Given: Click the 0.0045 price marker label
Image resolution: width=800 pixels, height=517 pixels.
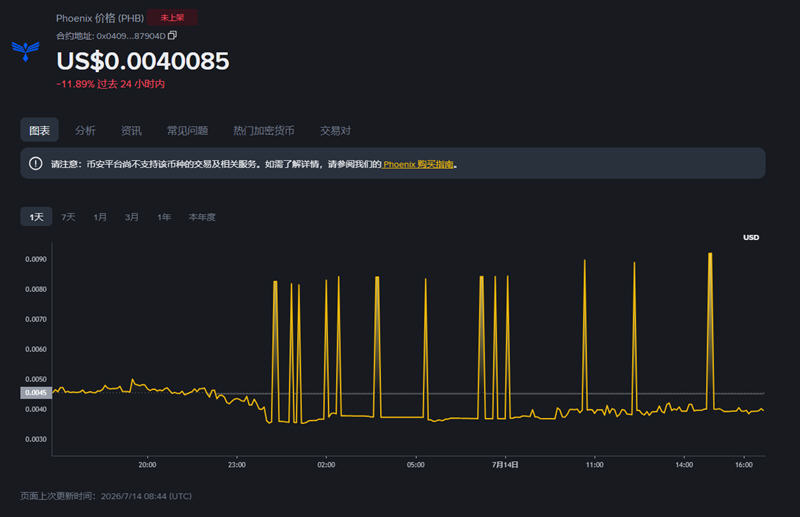Looking at the screenshot, I should [36, 392].
